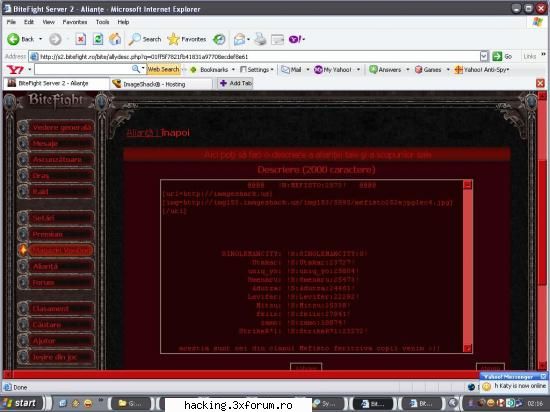Viewport: 550px width, 412px height.
Task: Open Oras in the BiteFight sidebar
Action: (x=56, y=175)
